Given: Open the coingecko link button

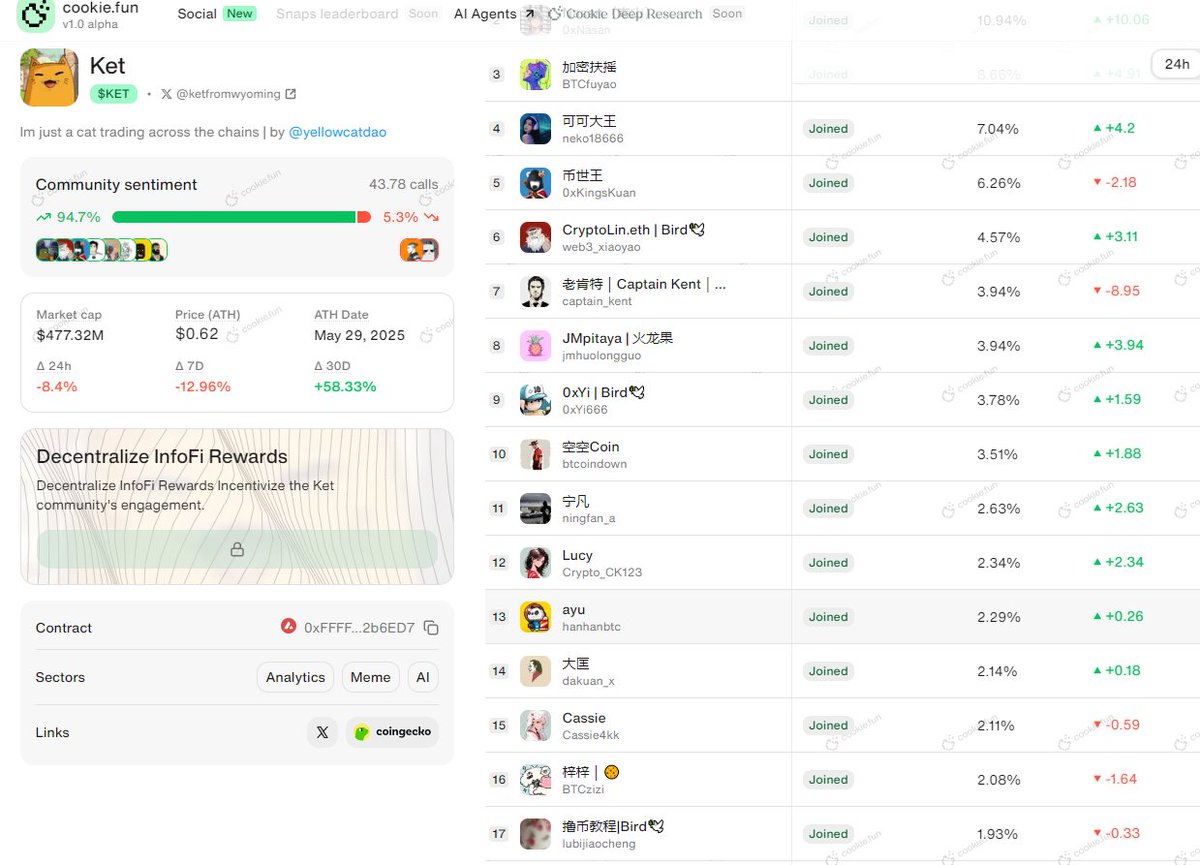Looking at the screenshot, I should point(392,732).
